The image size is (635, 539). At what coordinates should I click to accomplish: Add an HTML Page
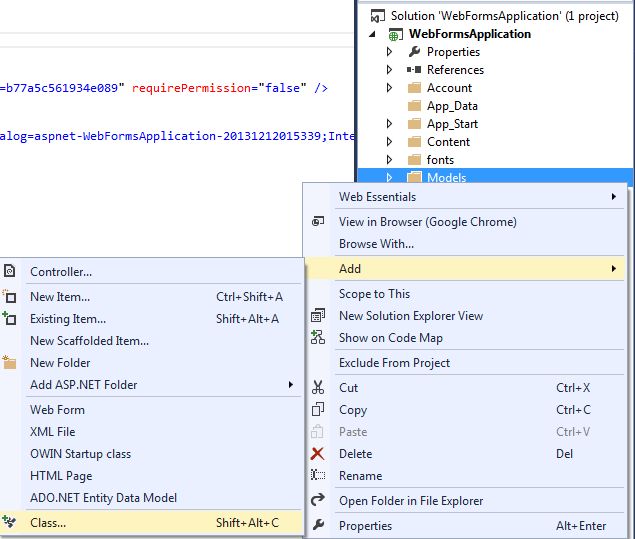(x=152, y=475)
